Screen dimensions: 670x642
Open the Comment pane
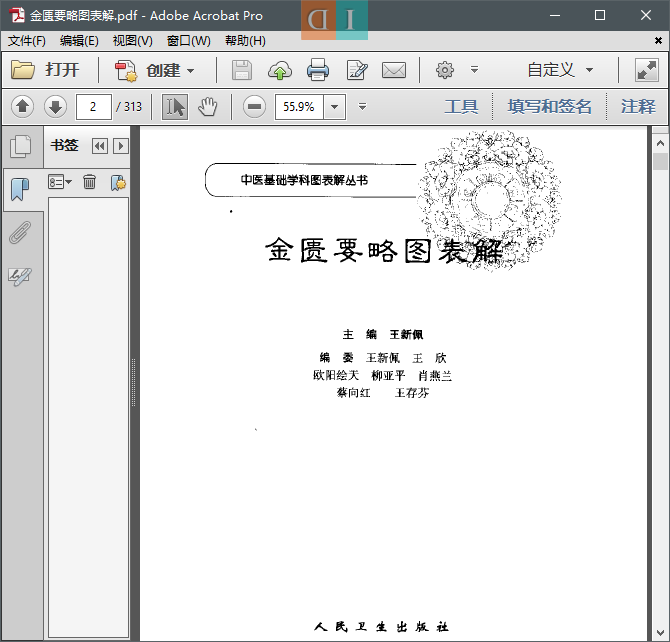pos(638,106)
